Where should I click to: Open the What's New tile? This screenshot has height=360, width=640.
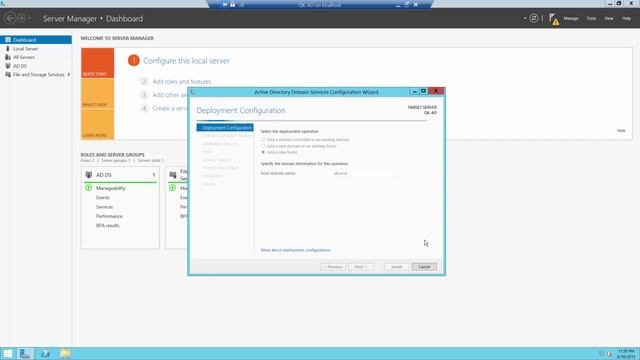[98, 94]
